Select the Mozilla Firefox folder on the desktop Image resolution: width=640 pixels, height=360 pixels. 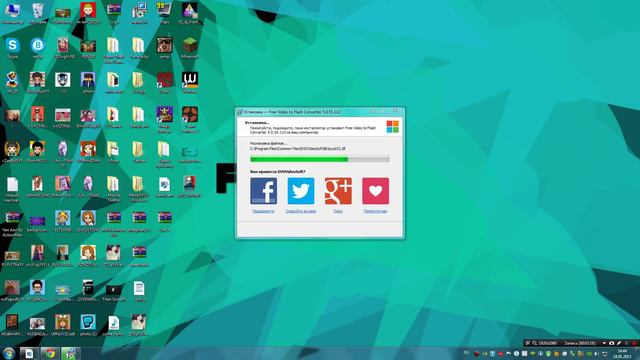113,189
